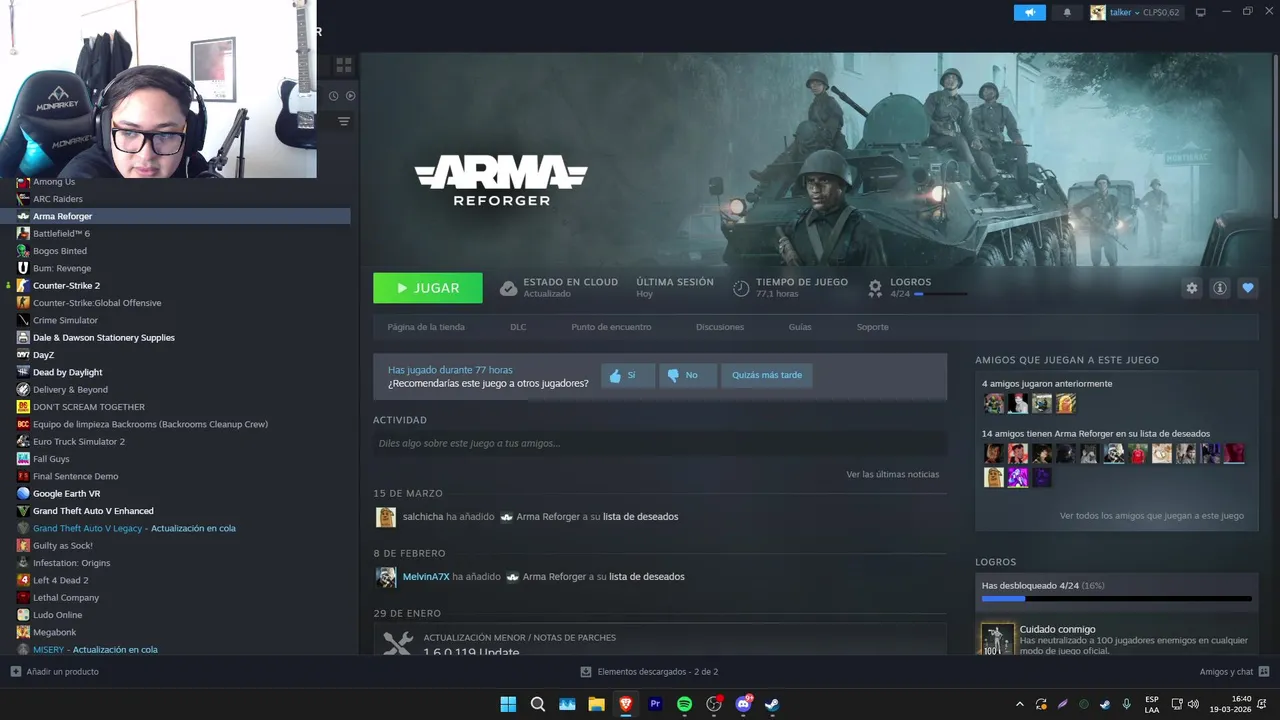Open Premiere Pro from the taskbar
The height and width of the screenshot is (720, 1280).
click(x=655, y=704)
